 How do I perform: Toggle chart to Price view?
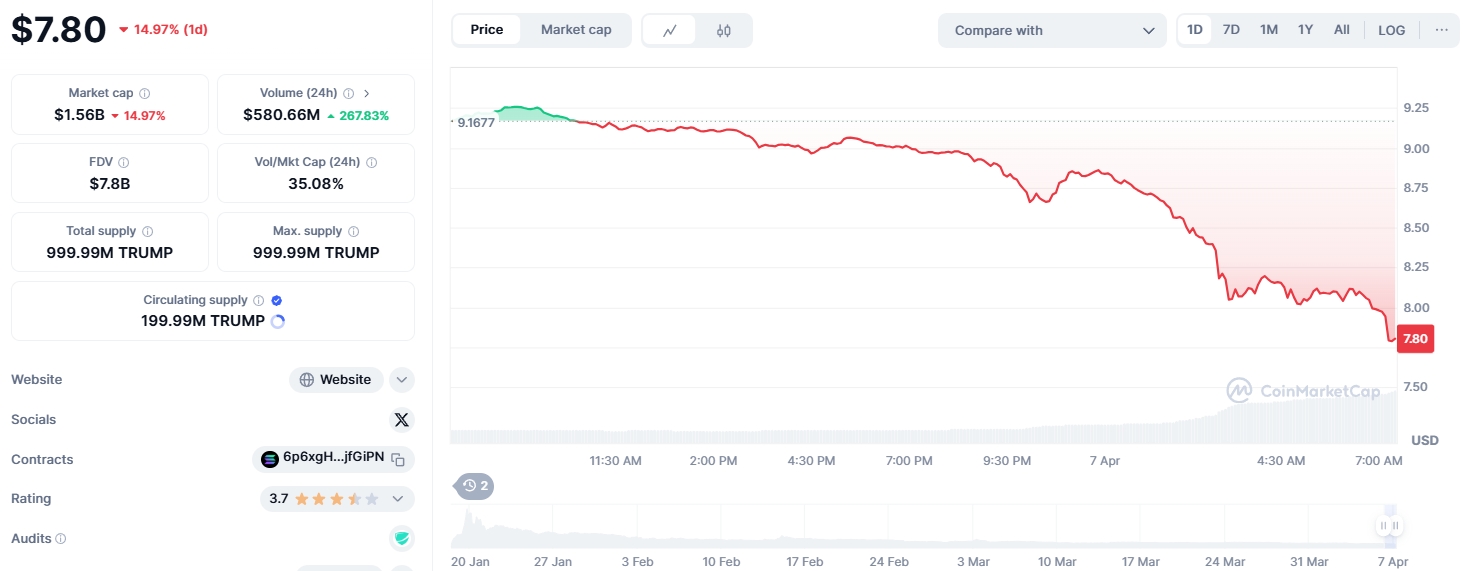tap(487, 30)
